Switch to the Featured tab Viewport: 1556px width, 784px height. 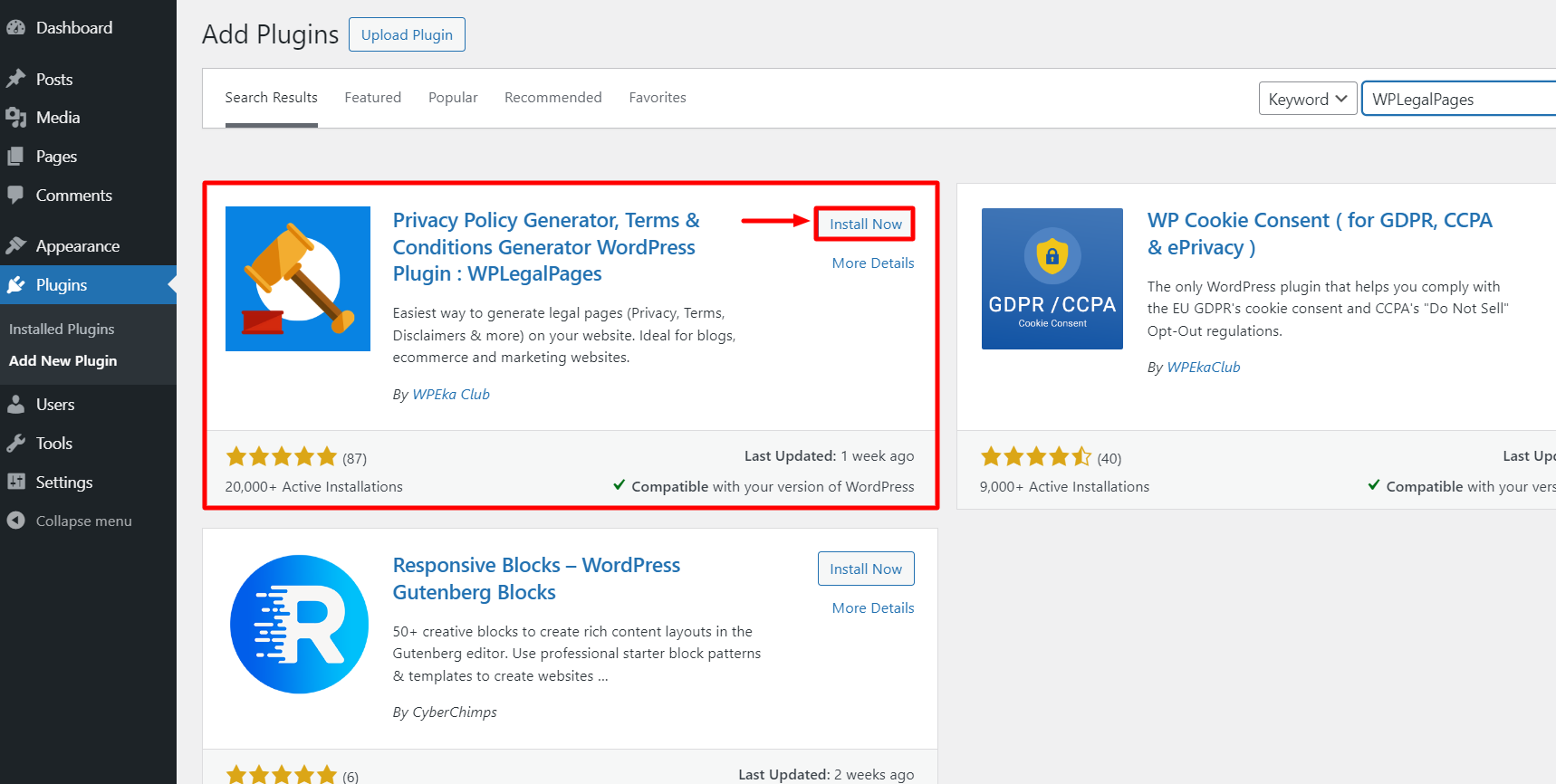point(372,98)
